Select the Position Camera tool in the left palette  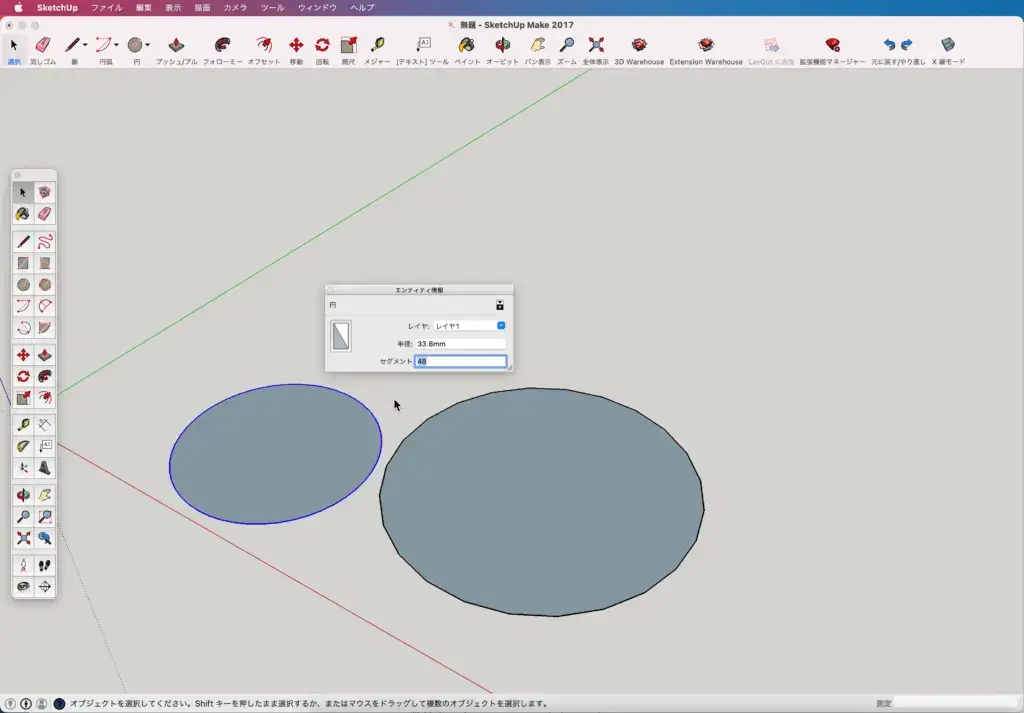[23, 565]
